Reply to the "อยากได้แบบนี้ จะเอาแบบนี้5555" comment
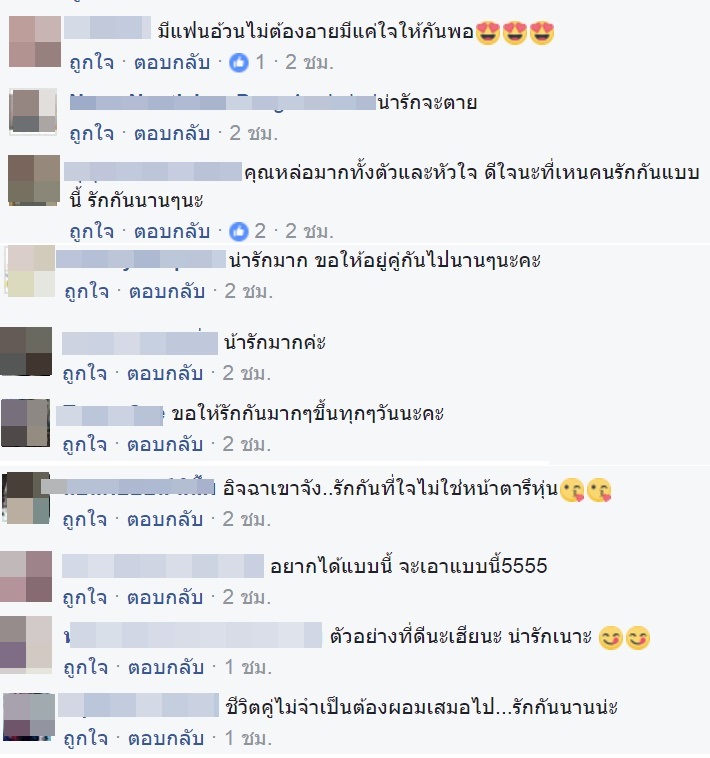 pyautogui.click(x=165, y=598)
